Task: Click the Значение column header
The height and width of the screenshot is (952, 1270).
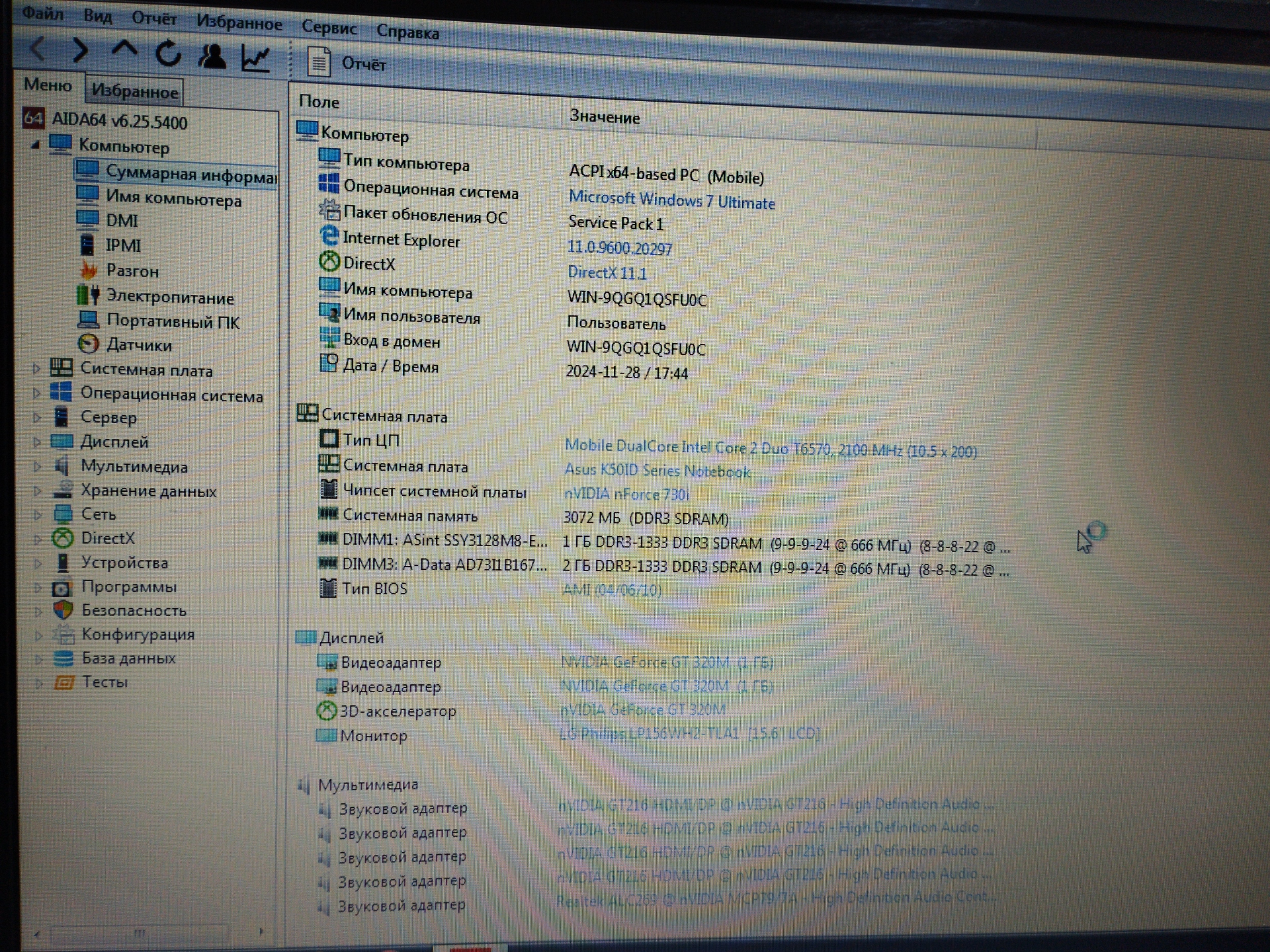Action: click(605, 117)
